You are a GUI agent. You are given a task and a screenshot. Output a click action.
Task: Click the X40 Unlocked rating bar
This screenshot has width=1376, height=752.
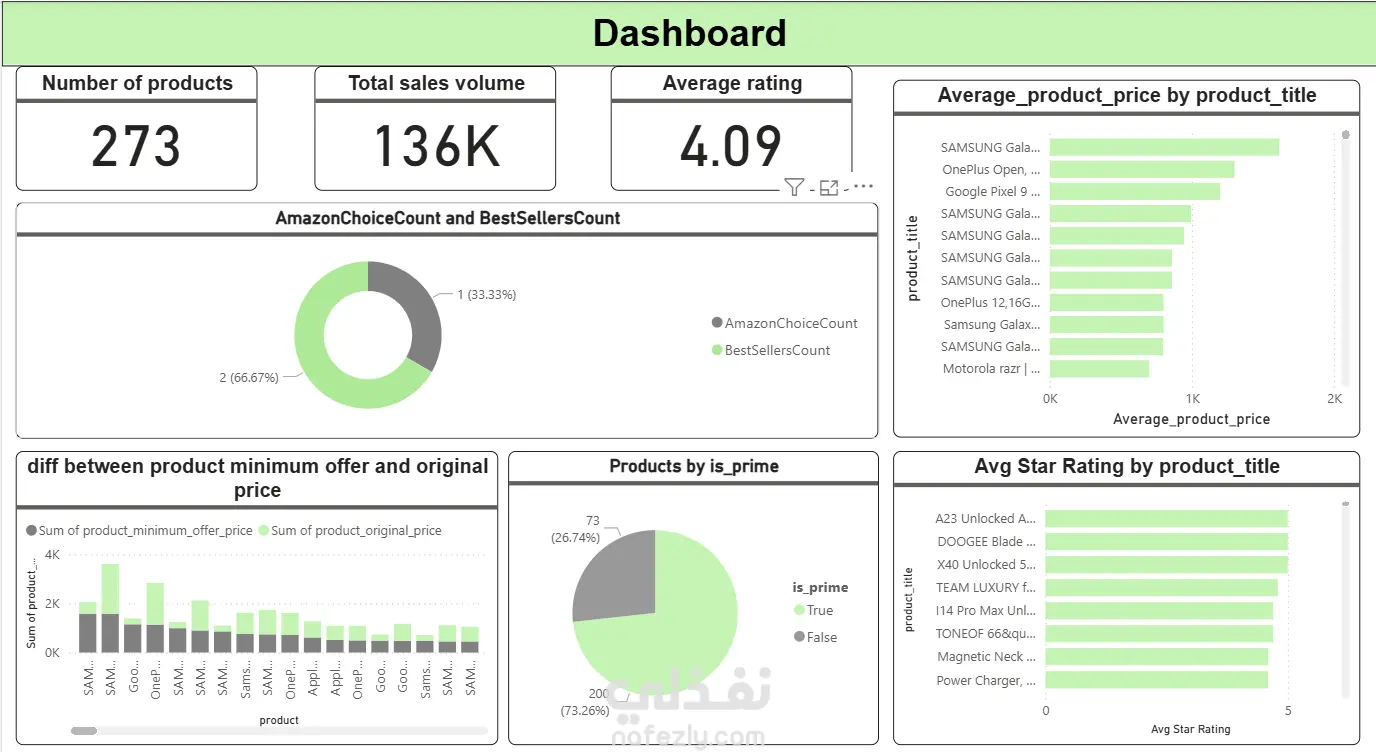pyautogui.click(x=1167, y=565)
